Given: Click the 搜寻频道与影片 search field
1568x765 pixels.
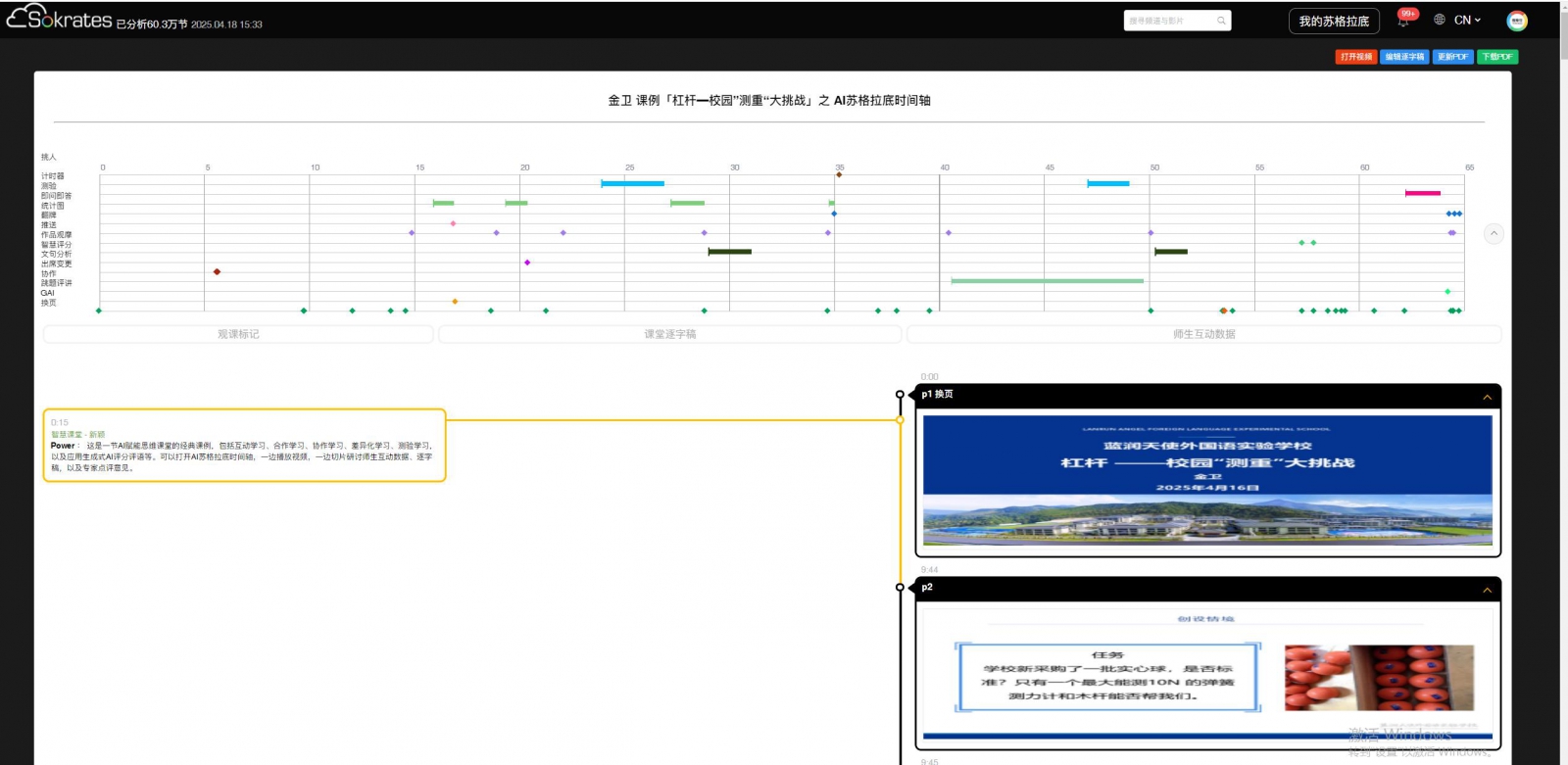Looking at the screenshot, I should [1168, 21].
